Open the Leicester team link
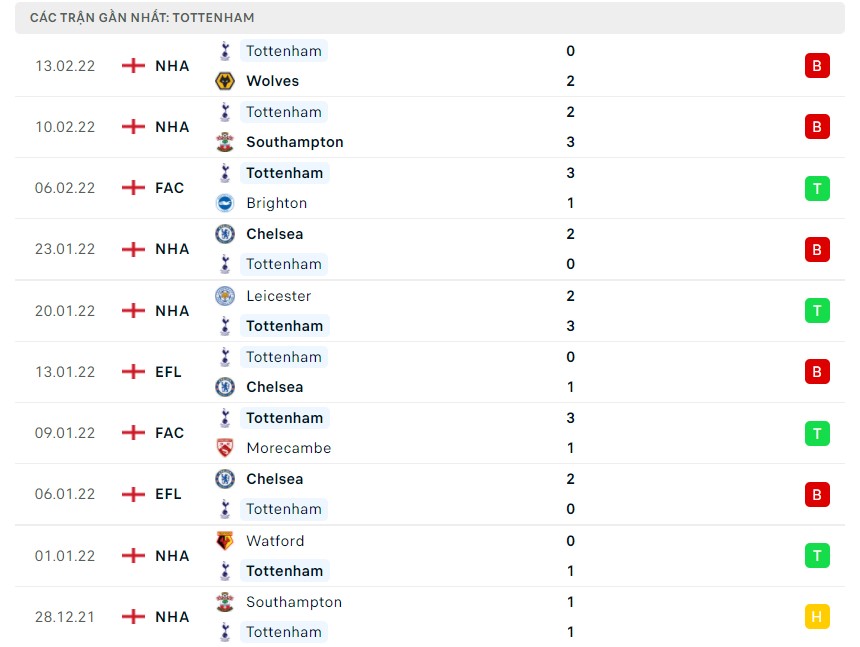The height and width of the screenshot is (647, 860). coord(278,296)
